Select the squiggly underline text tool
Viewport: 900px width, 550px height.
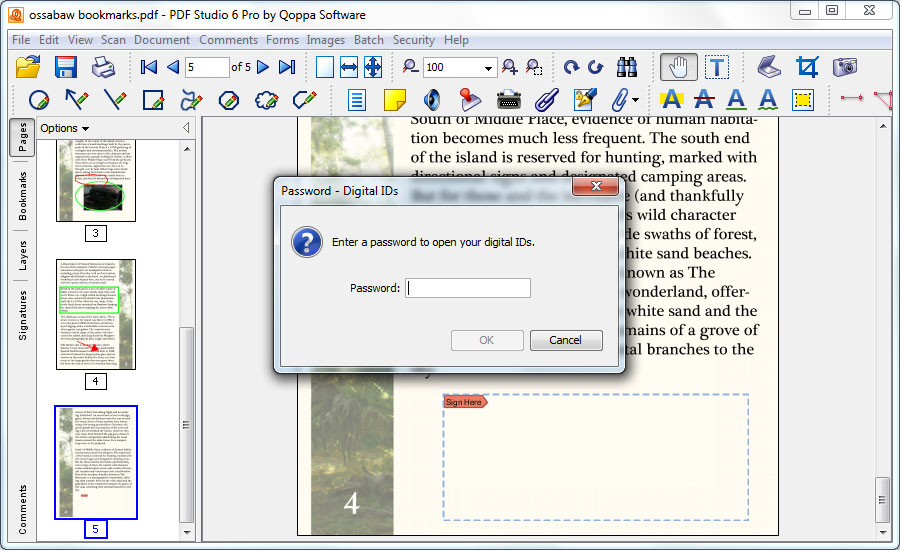[768, 100]
